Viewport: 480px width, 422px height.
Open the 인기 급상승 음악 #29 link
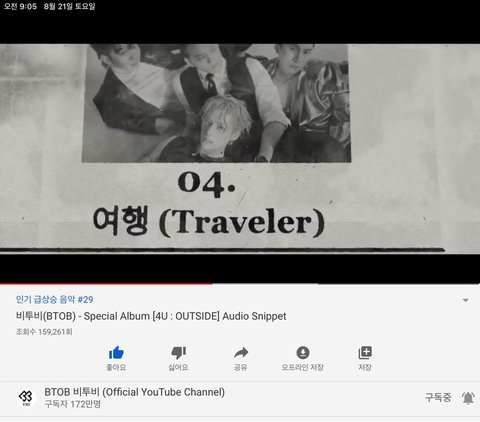point(55,299)
